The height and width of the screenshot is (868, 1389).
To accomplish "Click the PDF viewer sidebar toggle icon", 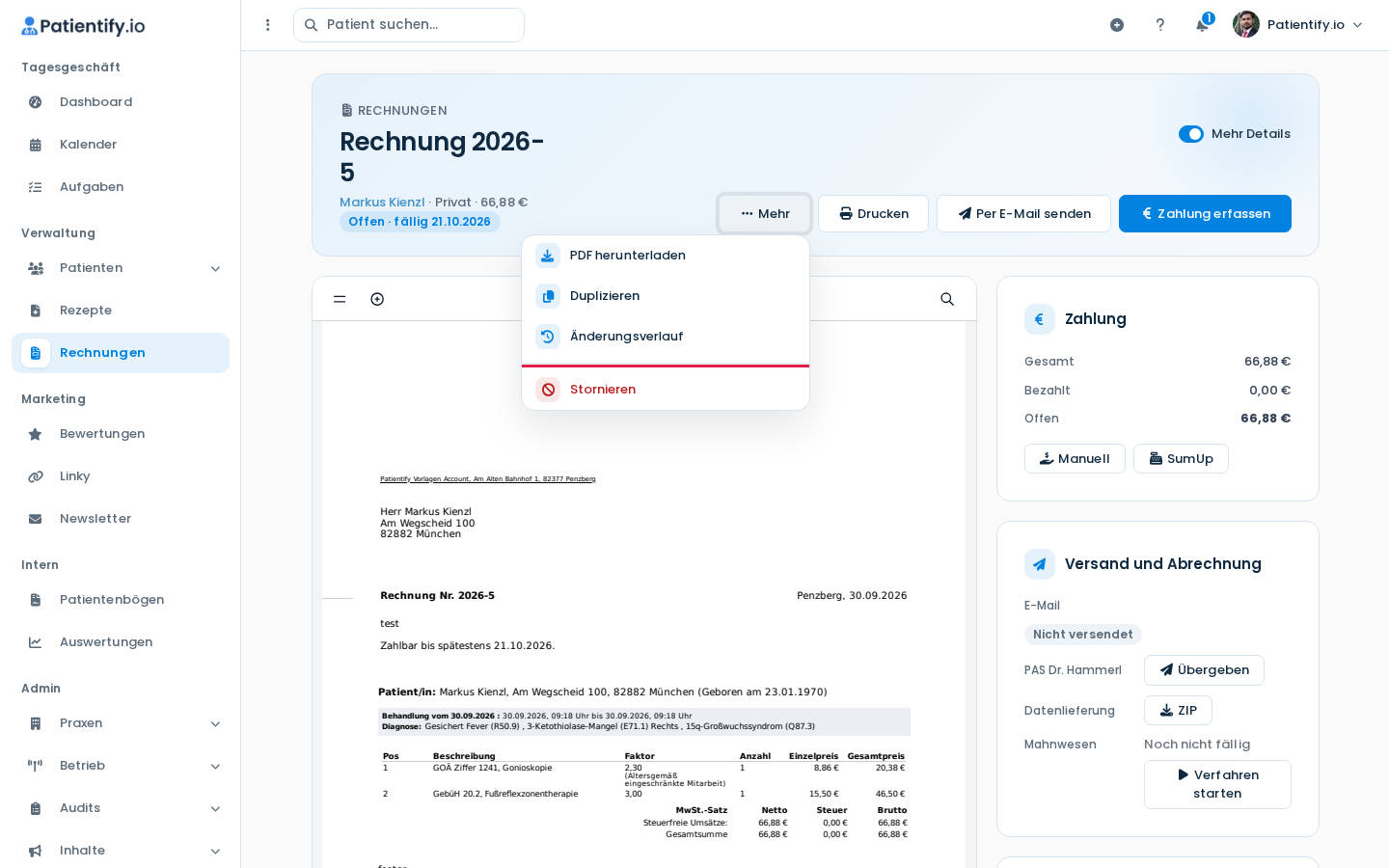I will pyautogui.click(x=340, y=299).
